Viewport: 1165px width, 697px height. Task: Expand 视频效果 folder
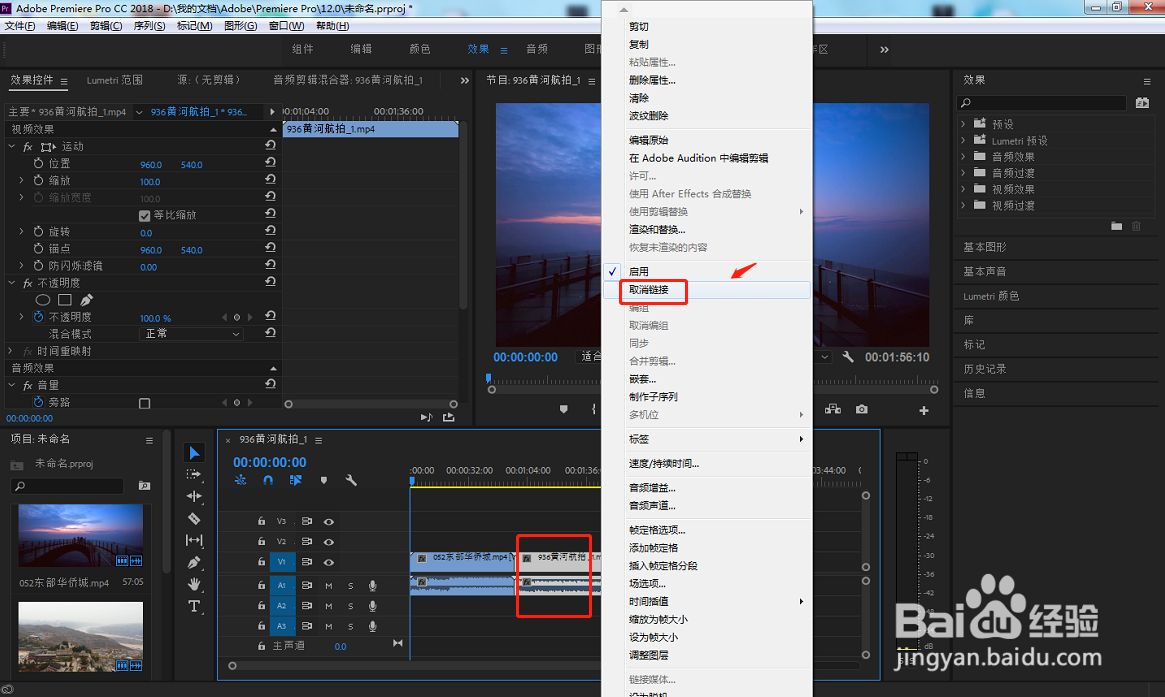(x=964, y=189)
